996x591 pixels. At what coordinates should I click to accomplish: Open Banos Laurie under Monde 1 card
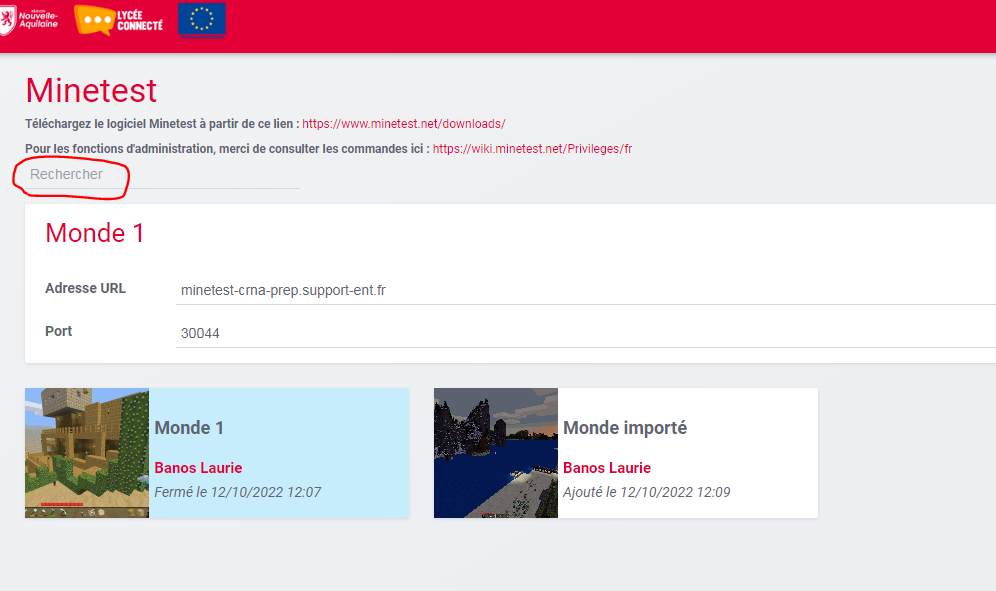tap(198, 468)
